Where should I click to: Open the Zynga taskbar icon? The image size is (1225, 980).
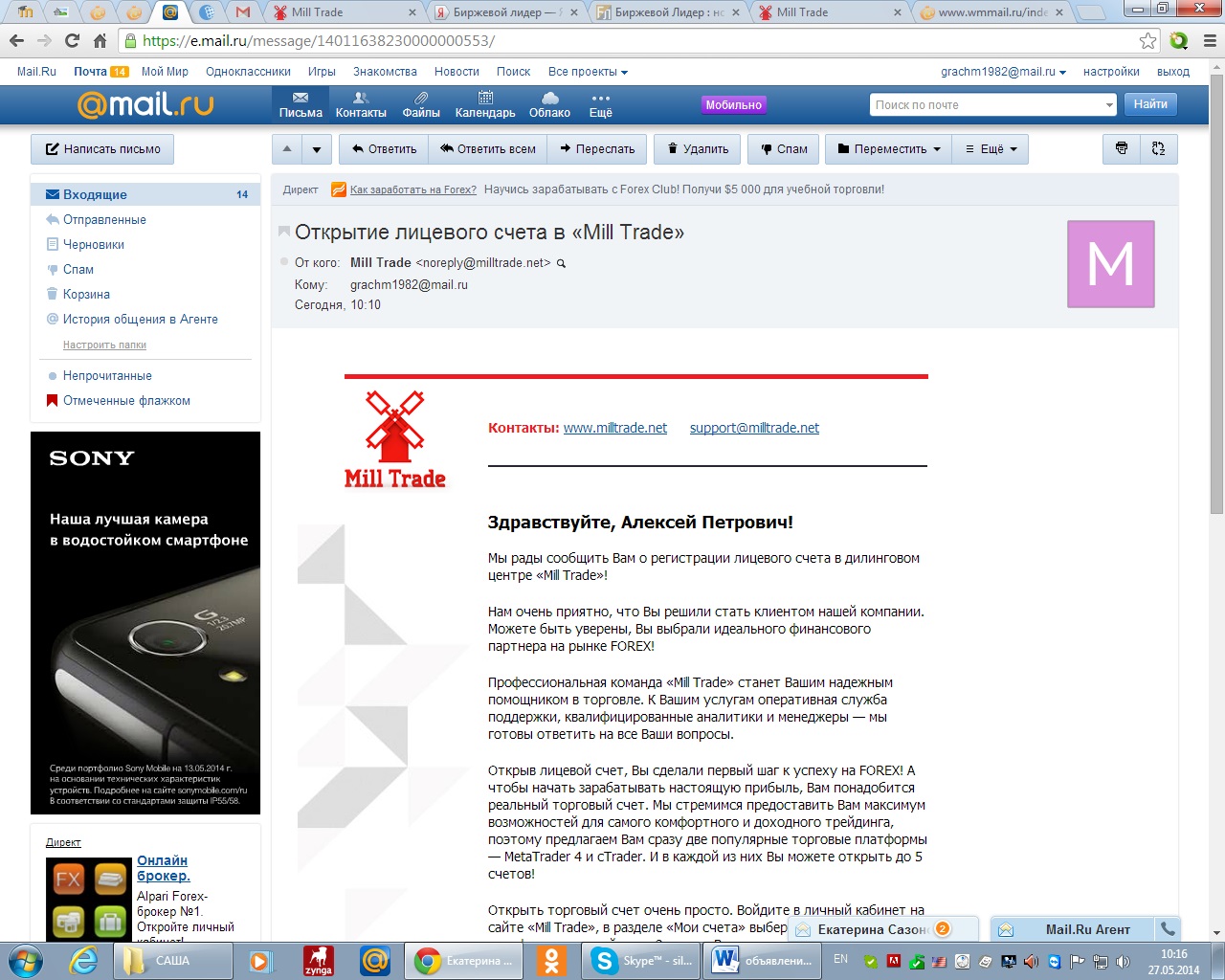[319, 960]
